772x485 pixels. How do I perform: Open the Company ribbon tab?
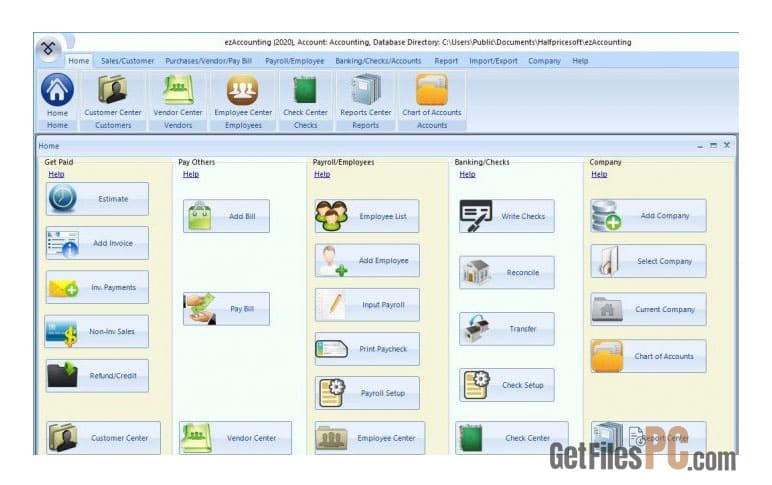click(x=545, y=61)
